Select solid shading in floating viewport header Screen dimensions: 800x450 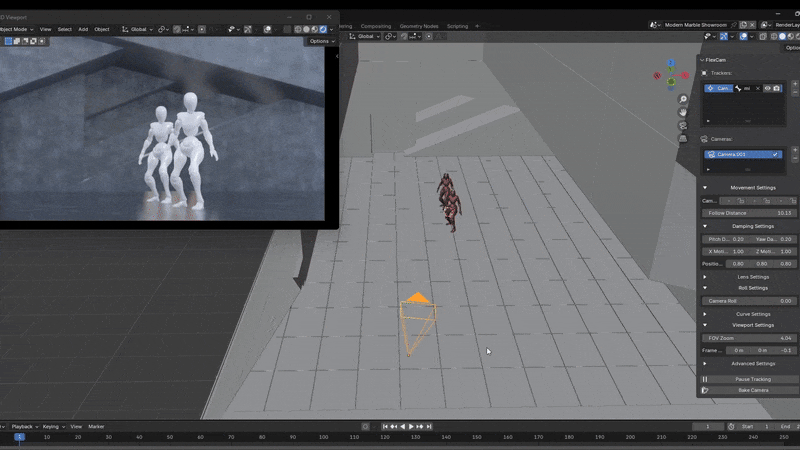click(x=306, y=29)
